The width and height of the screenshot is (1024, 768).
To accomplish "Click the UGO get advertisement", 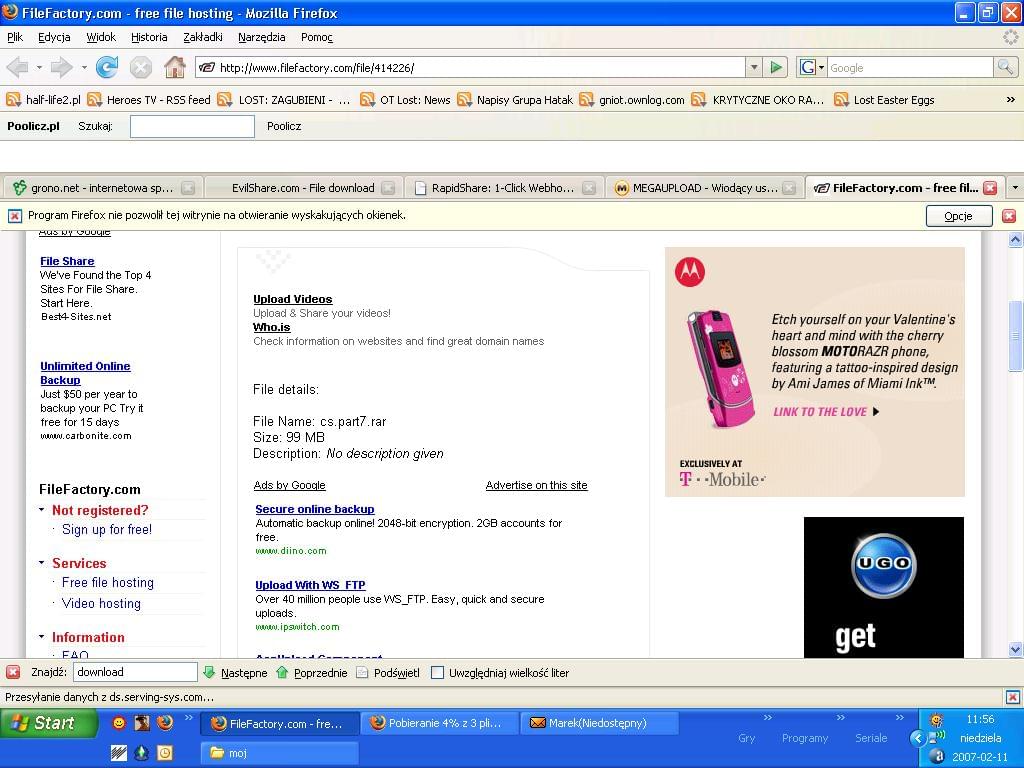I will click(884, 587).
